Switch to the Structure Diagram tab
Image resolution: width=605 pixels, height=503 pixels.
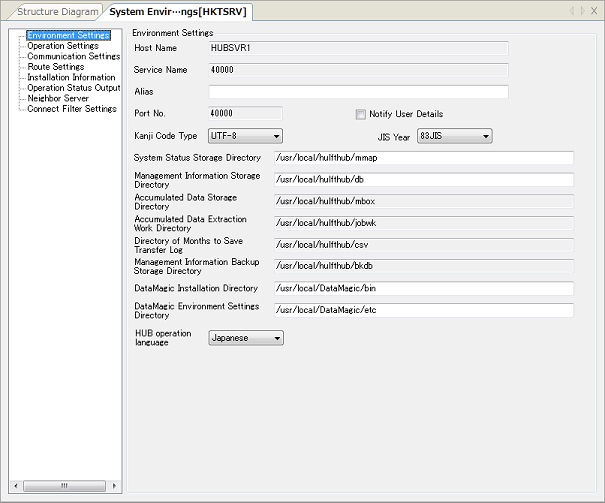[57, 12]
